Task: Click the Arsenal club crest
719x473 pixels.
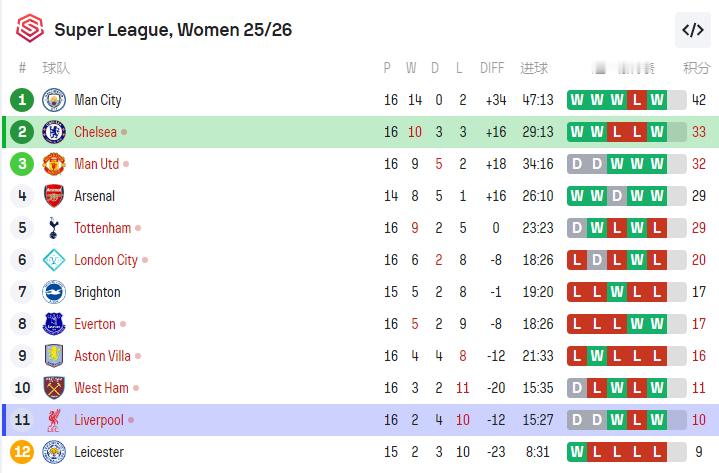Action: (x=54, y=196)
